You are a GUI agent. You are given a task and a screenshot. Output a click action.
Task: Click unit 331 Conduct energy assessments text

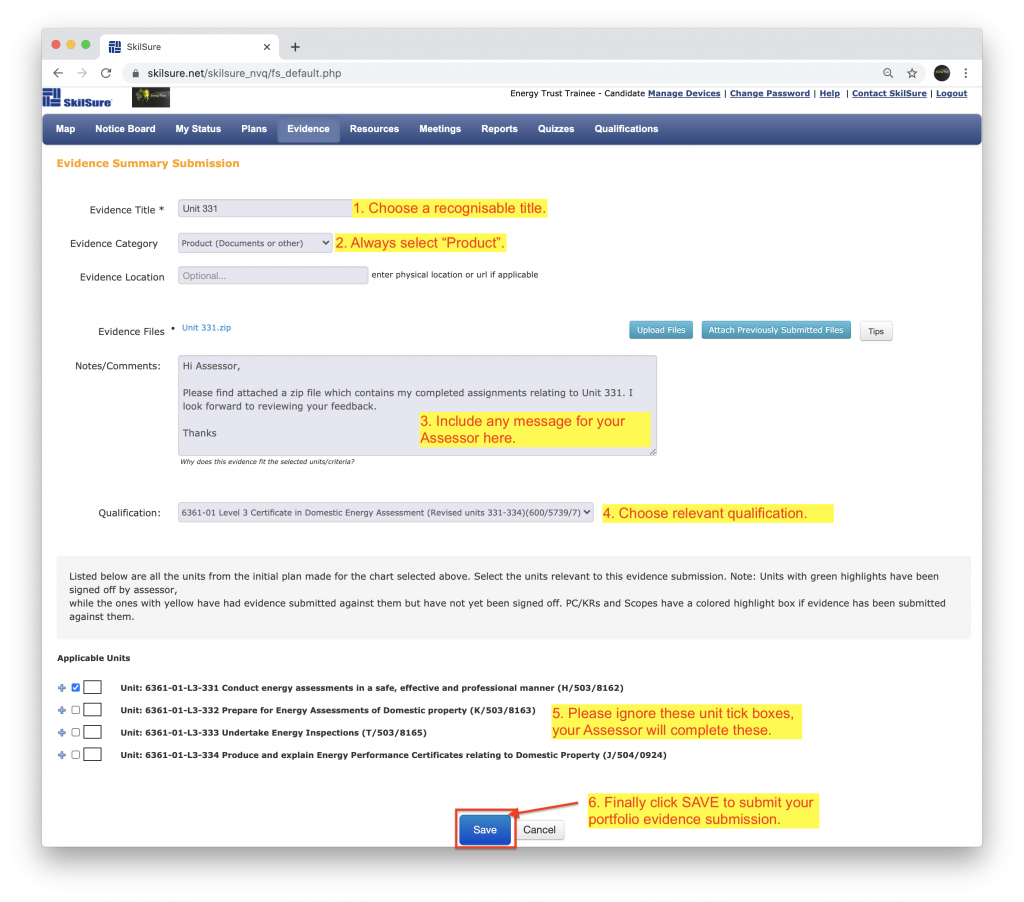(372, 688)
